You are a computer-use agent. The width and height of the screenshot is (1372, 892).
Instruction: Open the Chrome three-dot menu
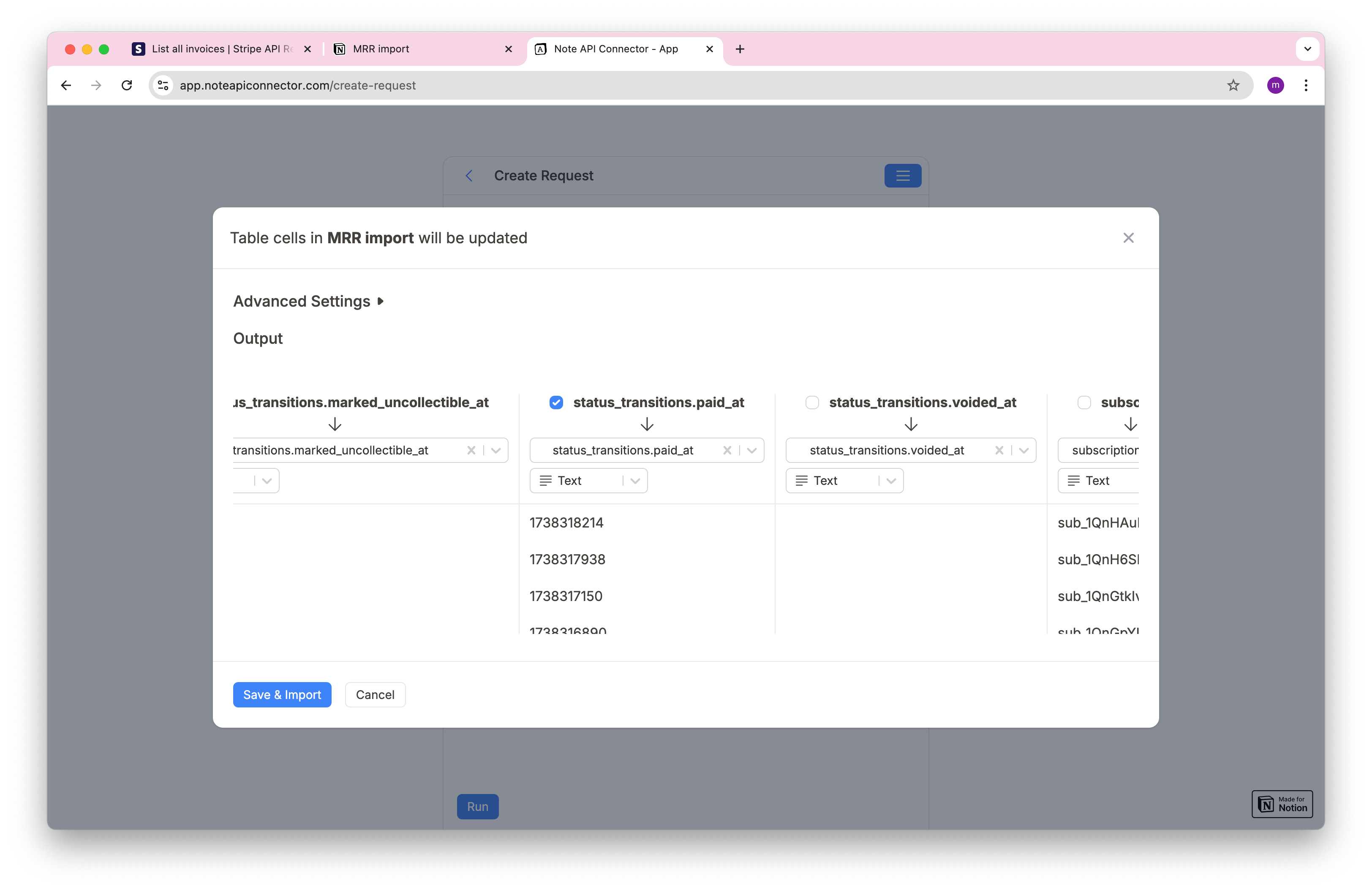(x=1306, y=85)
